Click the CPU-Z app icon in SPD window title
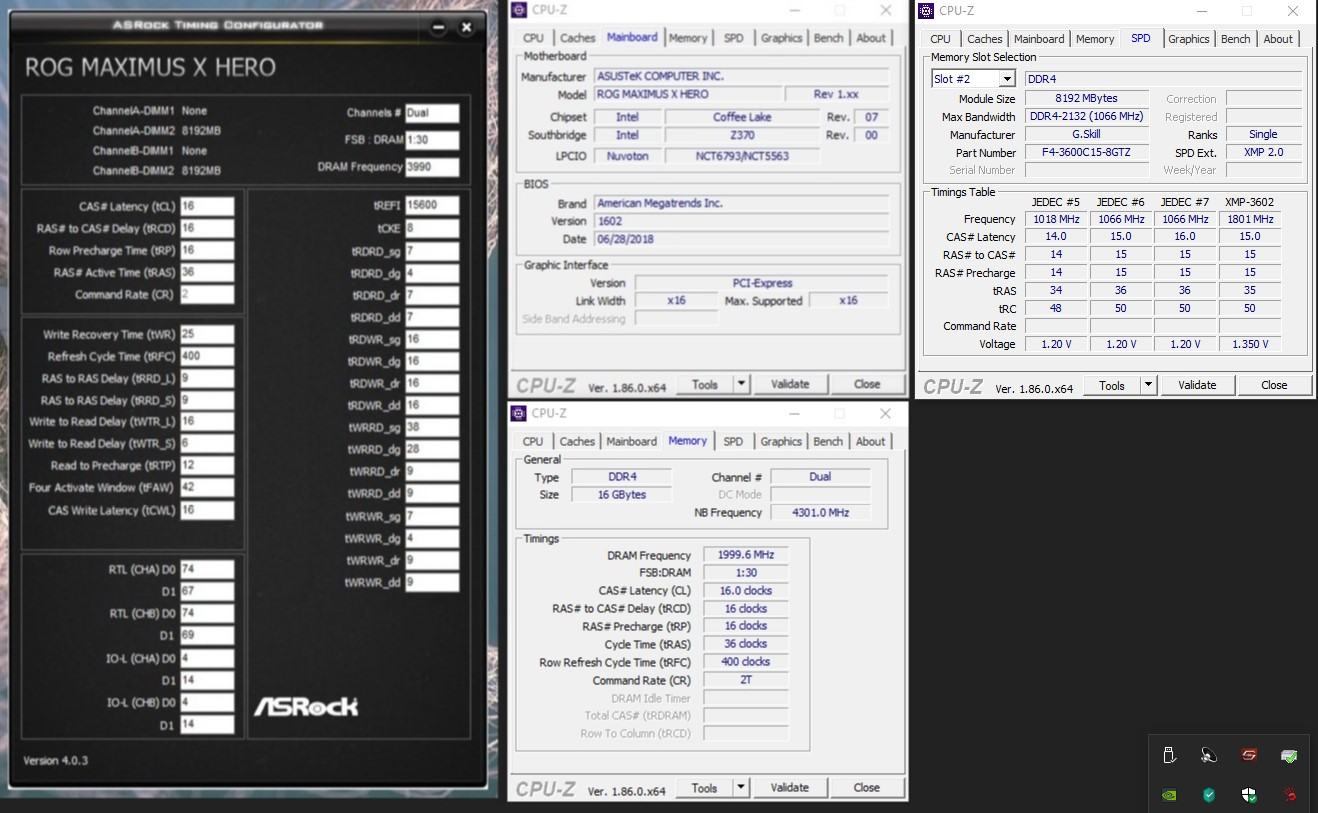1318x813 pixels. click(x=926, y=11)
